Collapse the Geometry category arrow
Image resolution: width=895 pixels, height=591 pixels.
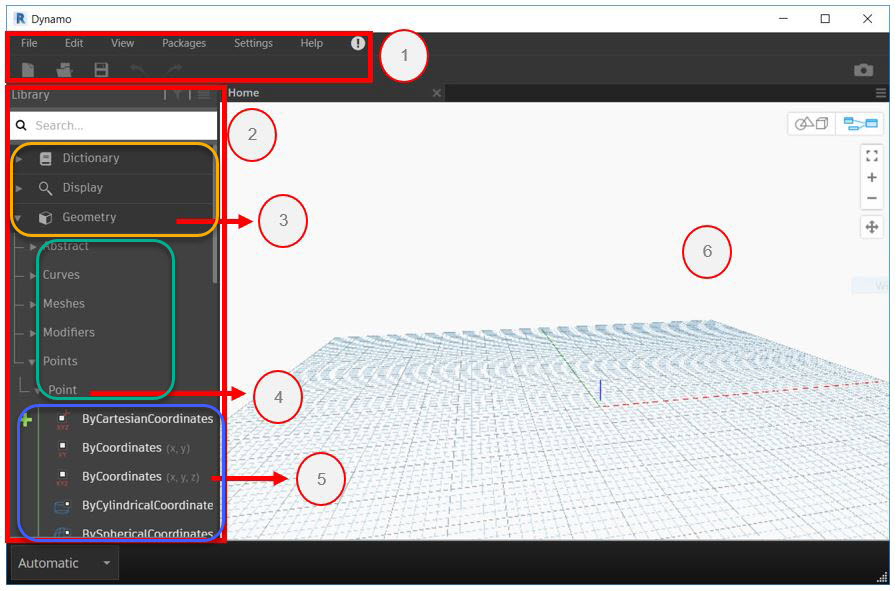pos(18,218)
